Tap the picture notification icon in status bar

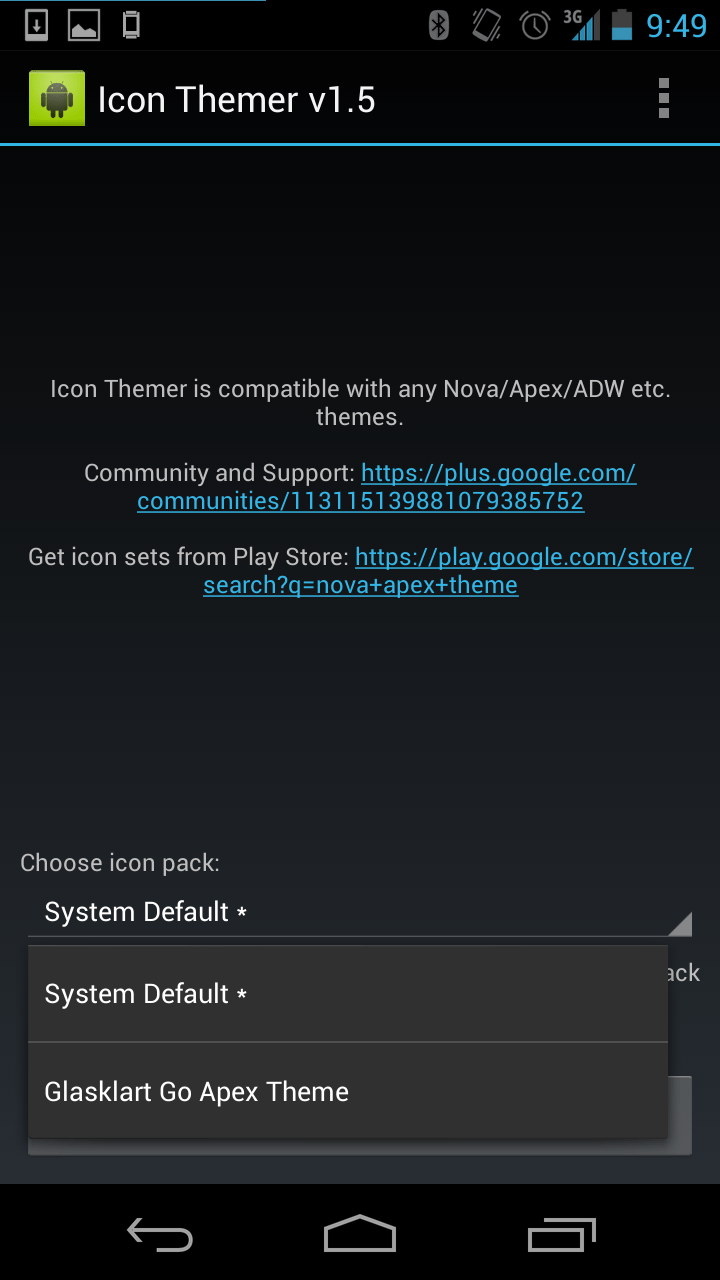(84, 25)
